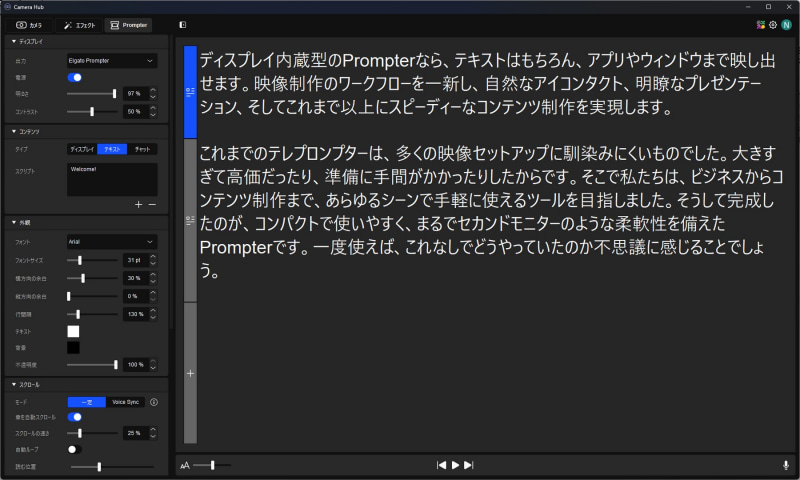Increase scroll speed with the up arrow

[x=153, y=430]
